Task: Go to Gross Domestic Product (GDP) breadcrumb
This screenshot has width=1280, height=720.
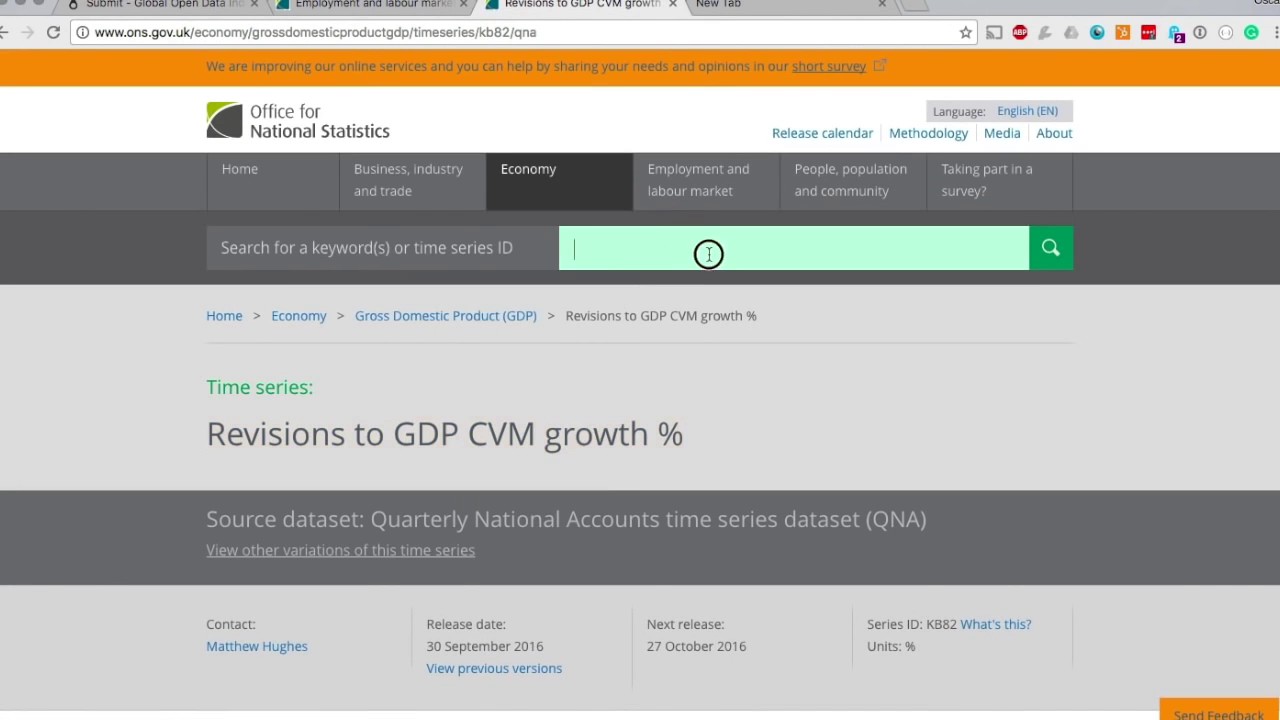Action: (446, 316)
